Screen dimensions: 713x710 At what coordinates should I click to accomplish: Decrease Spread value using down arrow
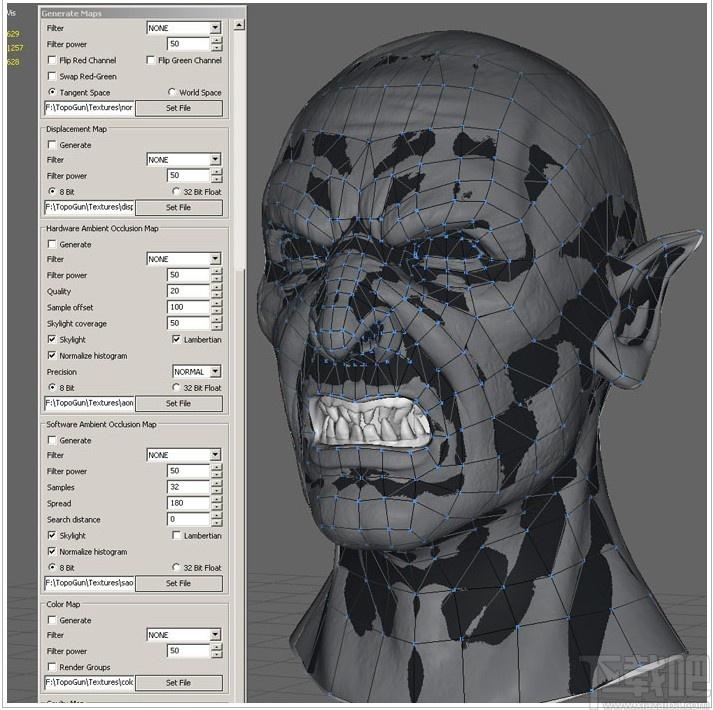[217, 507]
